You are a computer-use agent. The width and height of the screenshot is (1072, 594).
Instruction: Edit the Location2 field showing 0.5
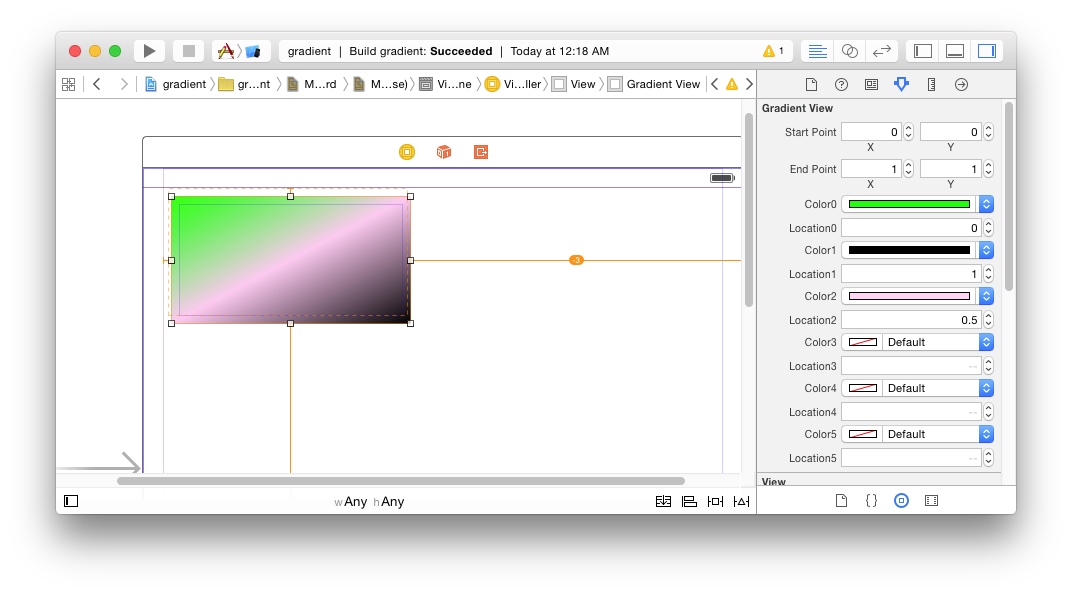[x=911, y=320]
